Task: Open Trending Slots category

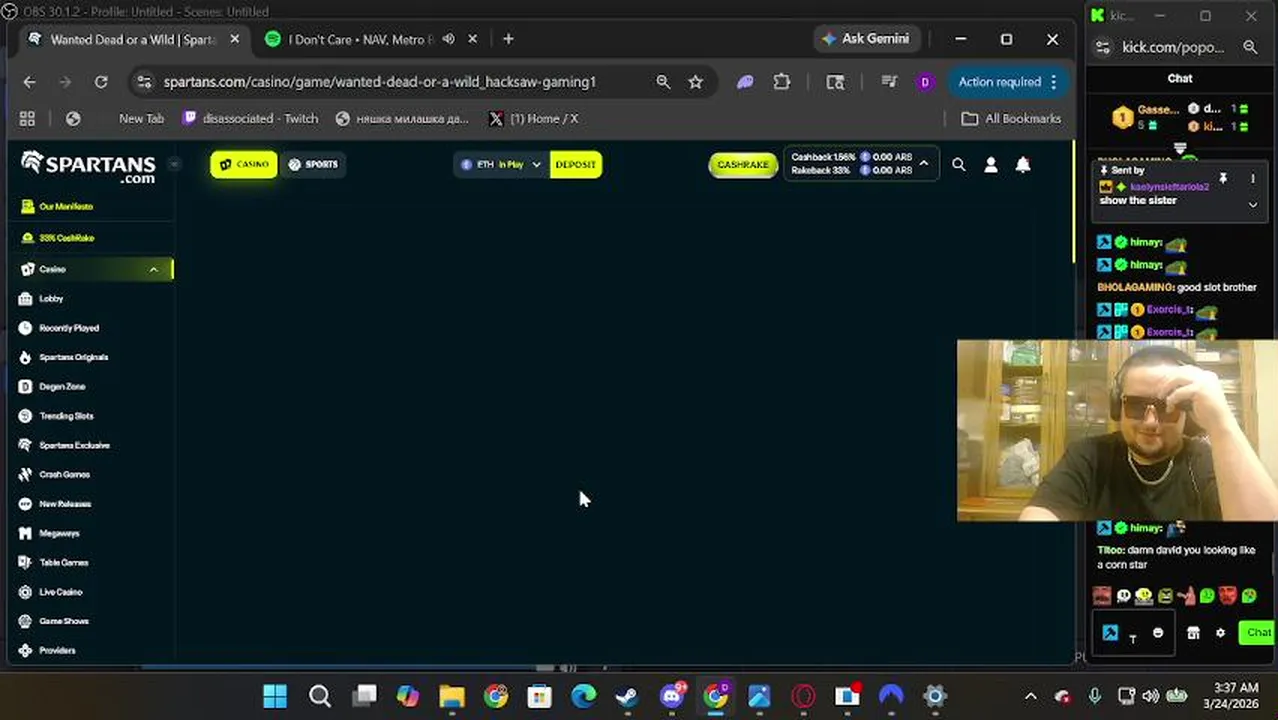Action: 66,416
